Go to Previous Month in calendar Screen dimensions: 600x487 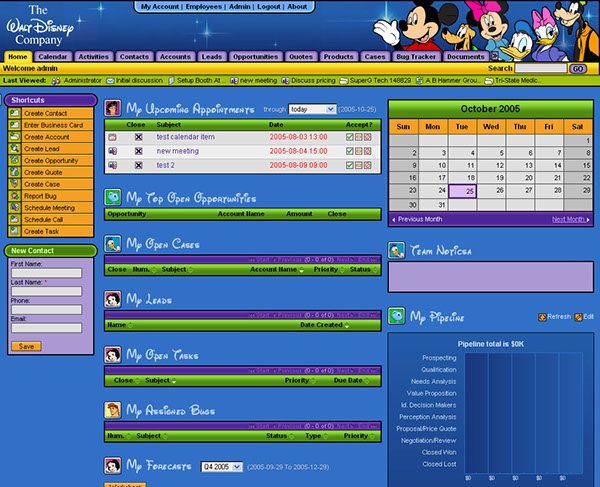click(417, 219)
